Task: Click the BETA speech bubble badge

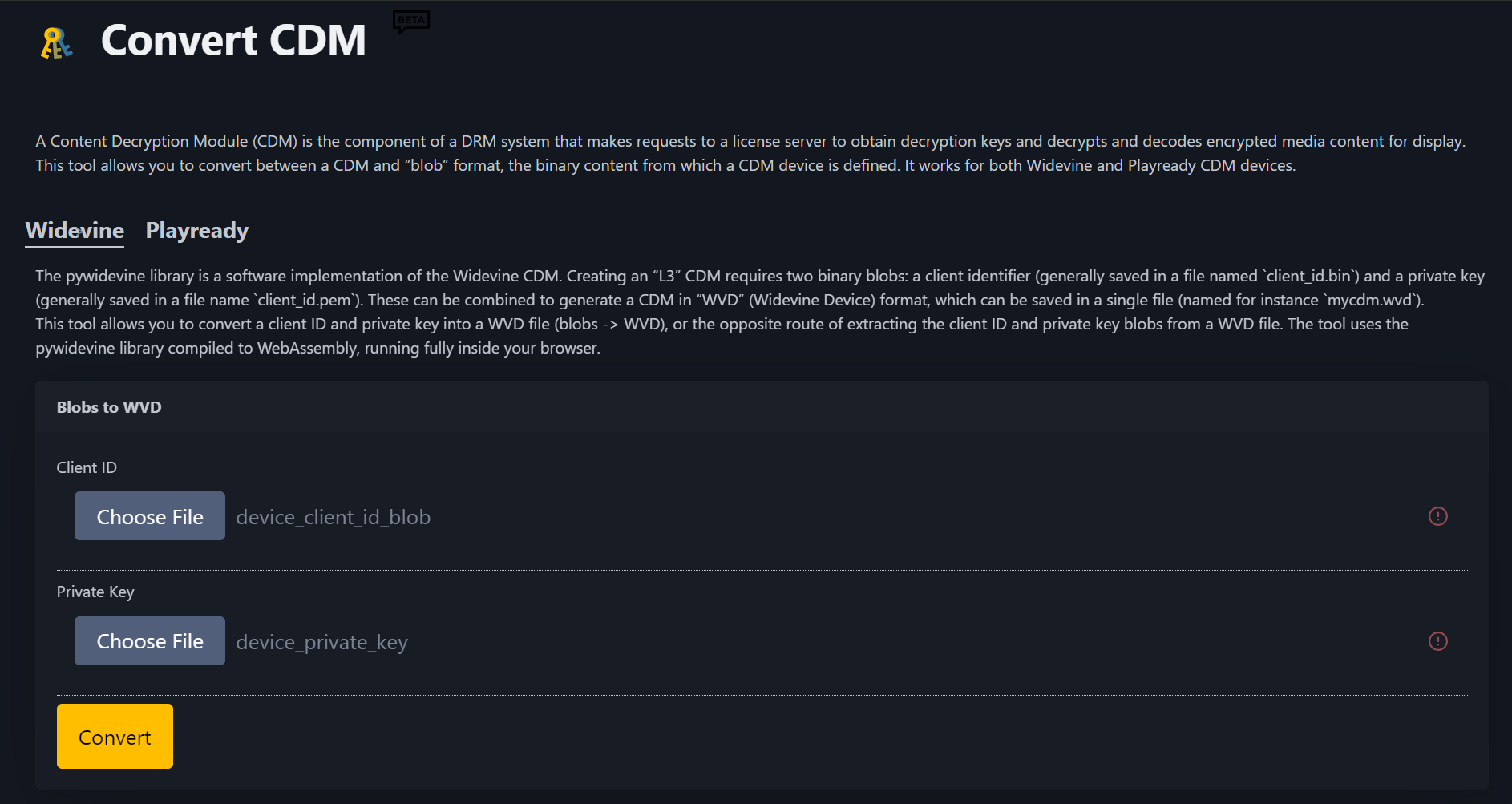Action: coord(411,22)
